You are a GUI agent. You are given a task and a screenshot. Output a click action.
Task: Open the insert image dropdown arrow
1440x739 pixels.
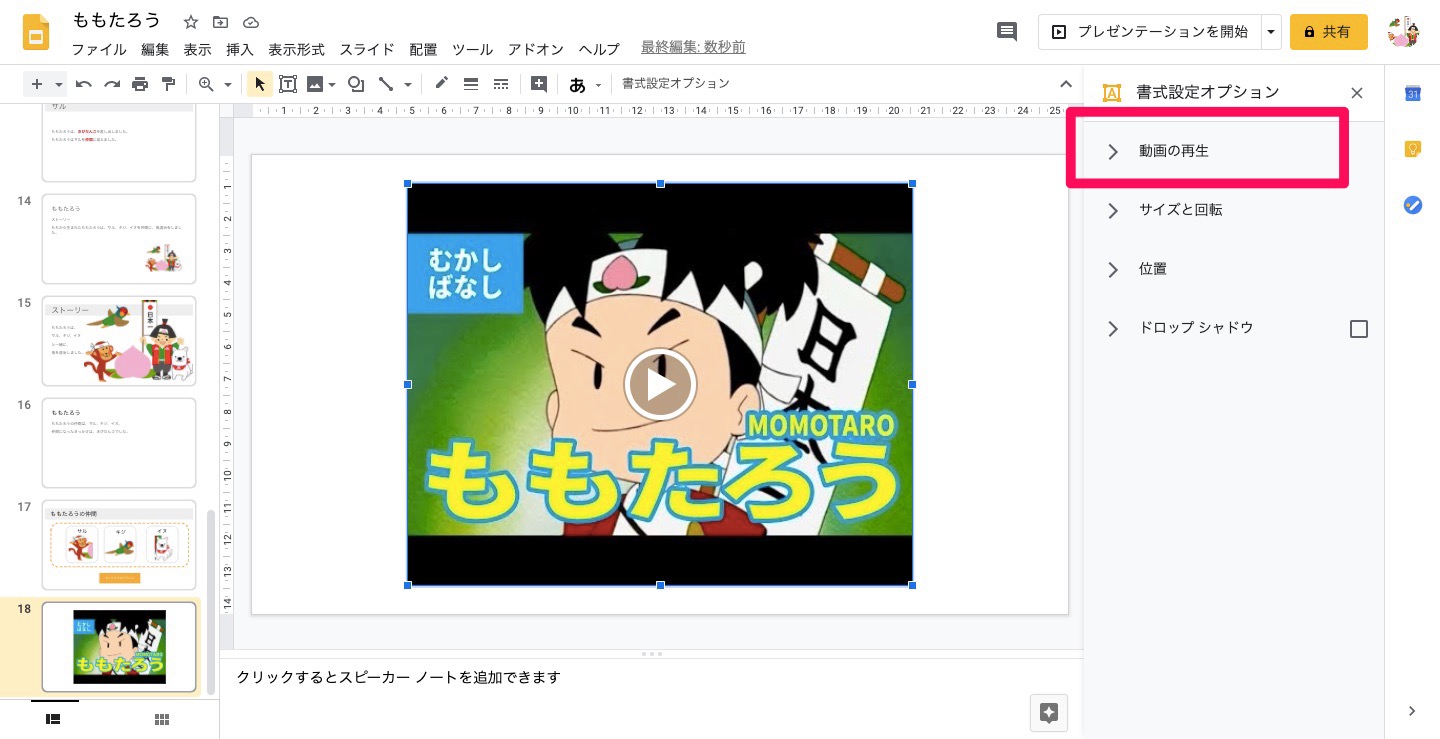tap(331, 84)
